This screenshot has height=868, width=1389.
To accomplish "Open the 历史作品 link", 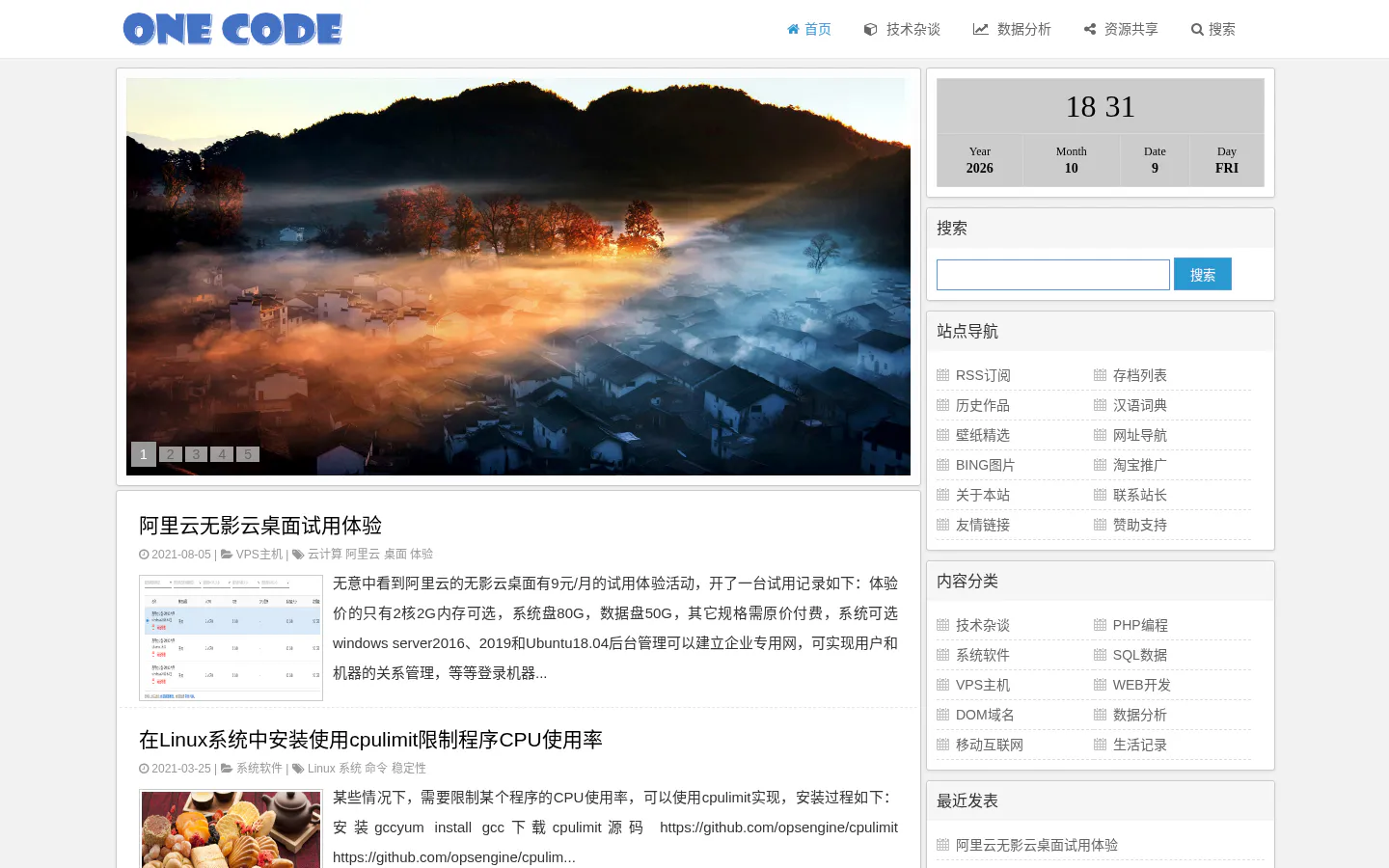I will pos(983,405).
